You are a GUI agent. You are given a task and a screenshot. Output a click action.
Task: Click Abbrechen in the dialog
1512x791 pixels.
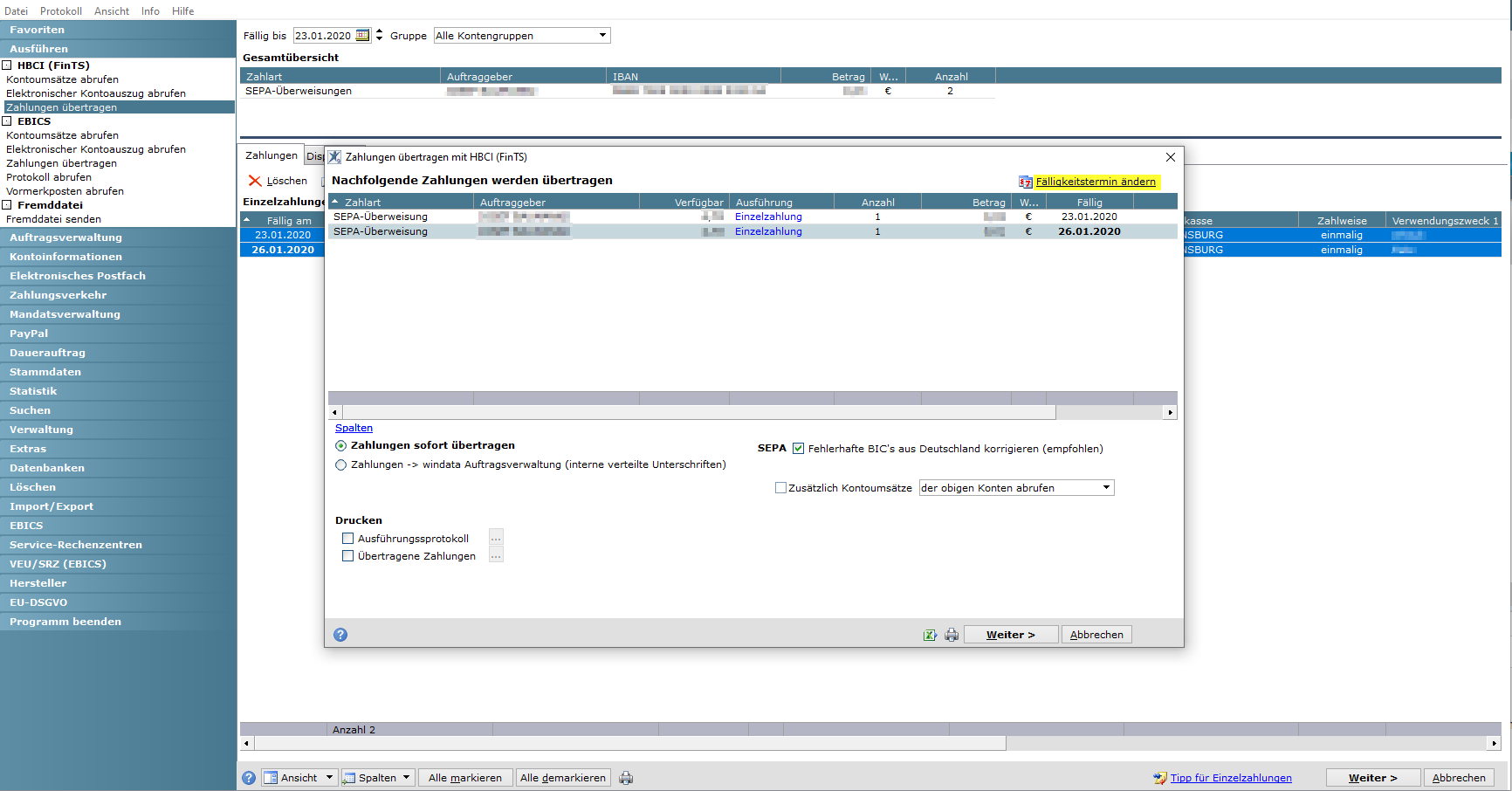click(1096, 635)
